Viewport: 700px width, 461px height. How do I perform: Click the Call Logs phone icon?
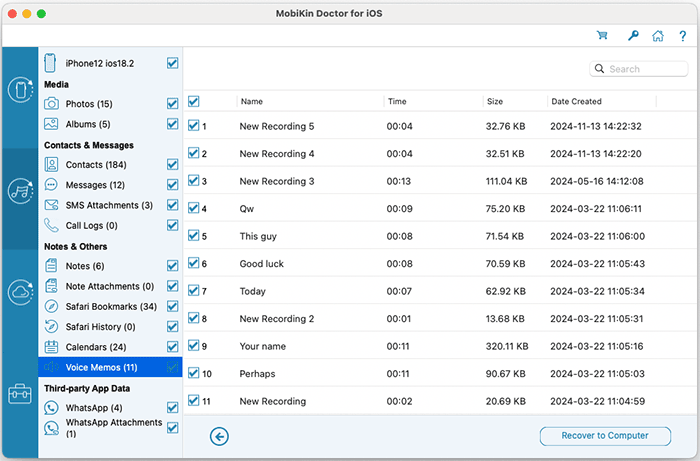tap(51, 225)
